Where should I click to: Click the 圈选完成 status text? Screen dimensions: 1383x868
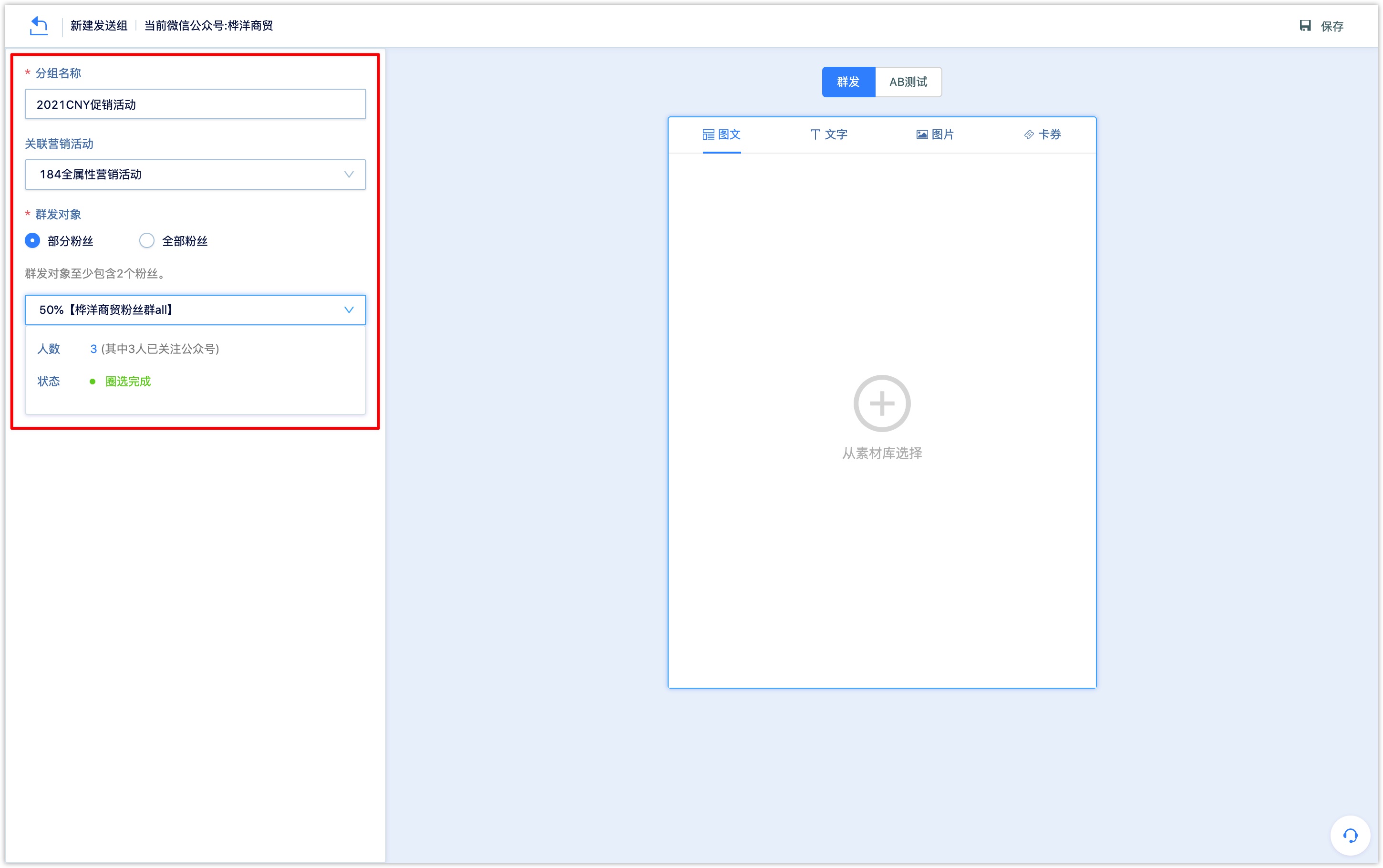pos(128,381)
